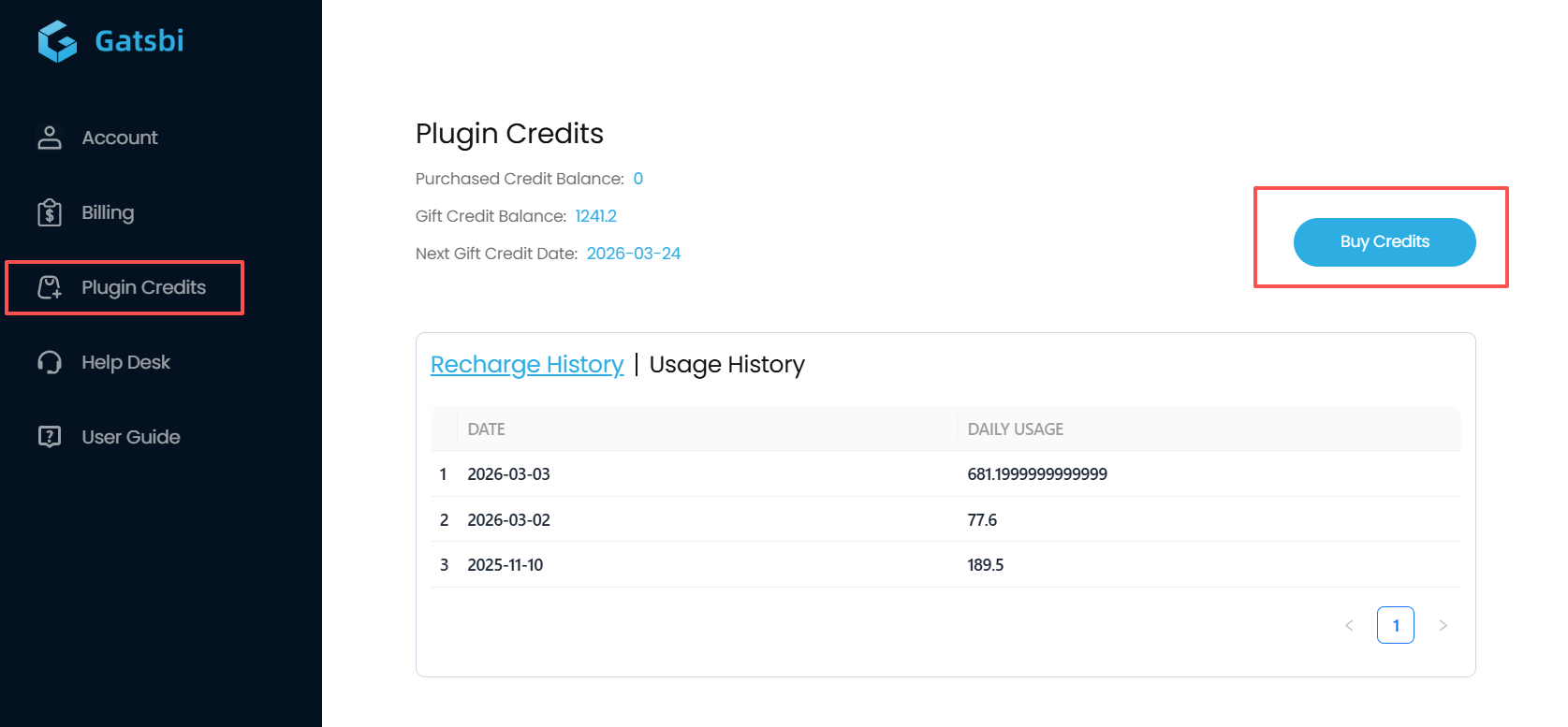Screen dimensions: 1568x727
Task: Open the Plugin Credits bag icon
Action: click(49, 287)
